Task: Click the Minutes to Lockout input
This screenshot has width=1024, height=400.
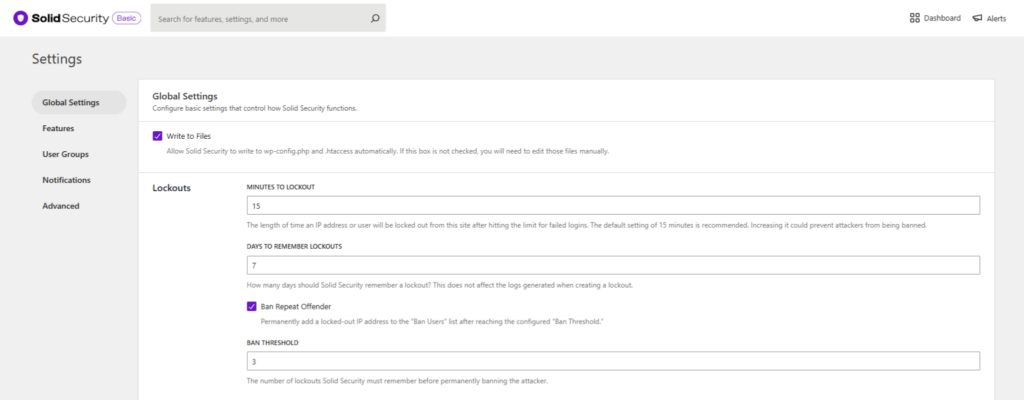Action: pos(612,205)
